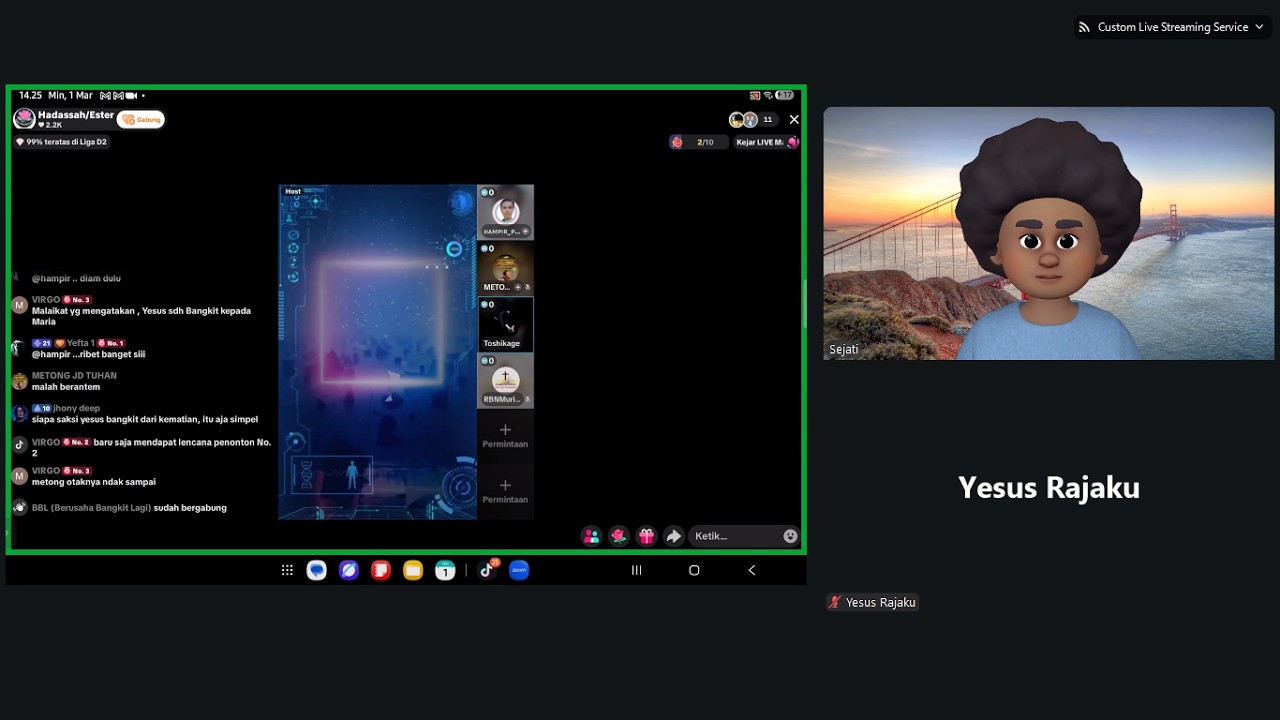Click the lower Permintaan plus slot

(505, 491)
